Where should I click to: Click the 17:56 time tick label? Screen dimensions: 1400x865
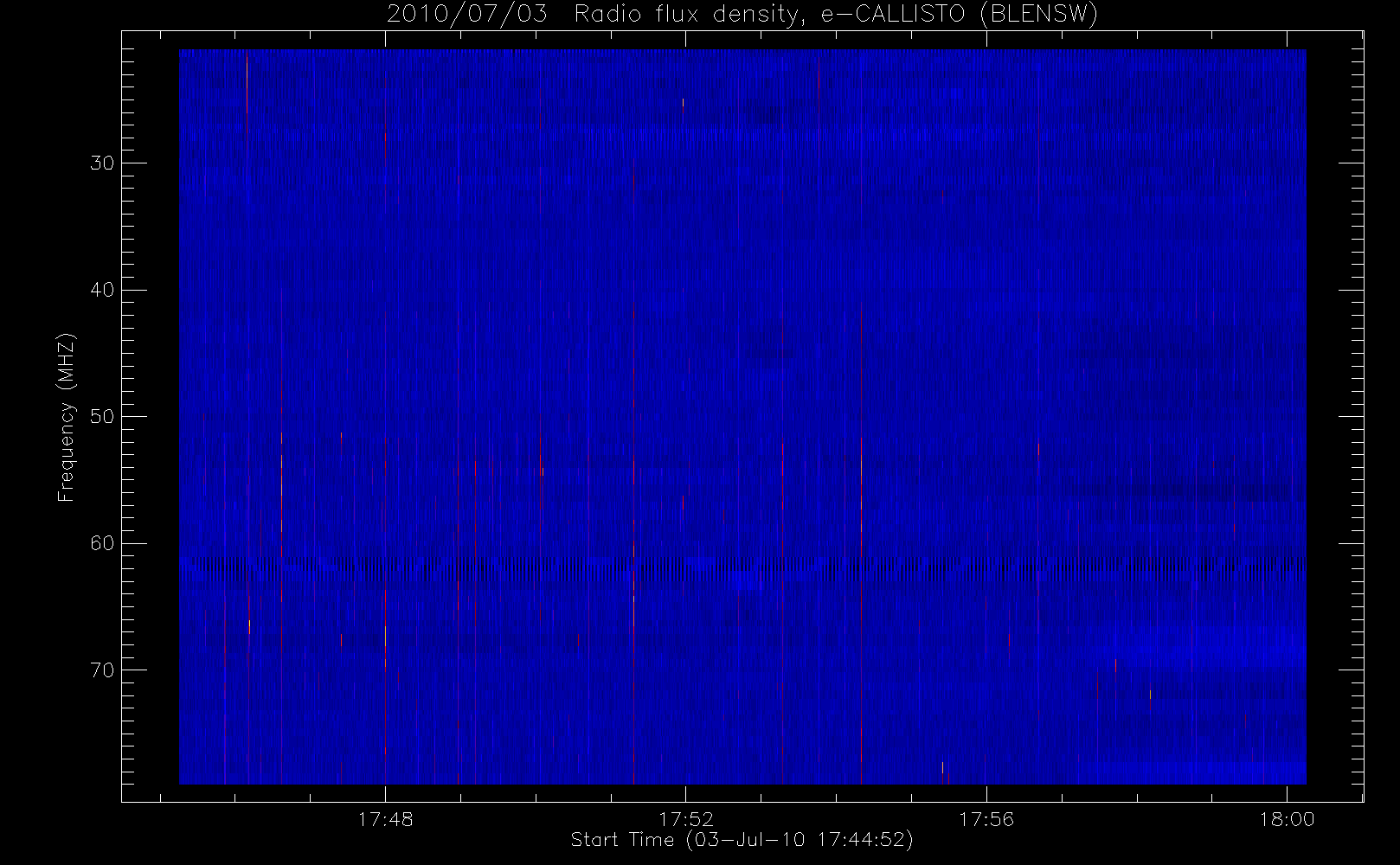(986, 819)
